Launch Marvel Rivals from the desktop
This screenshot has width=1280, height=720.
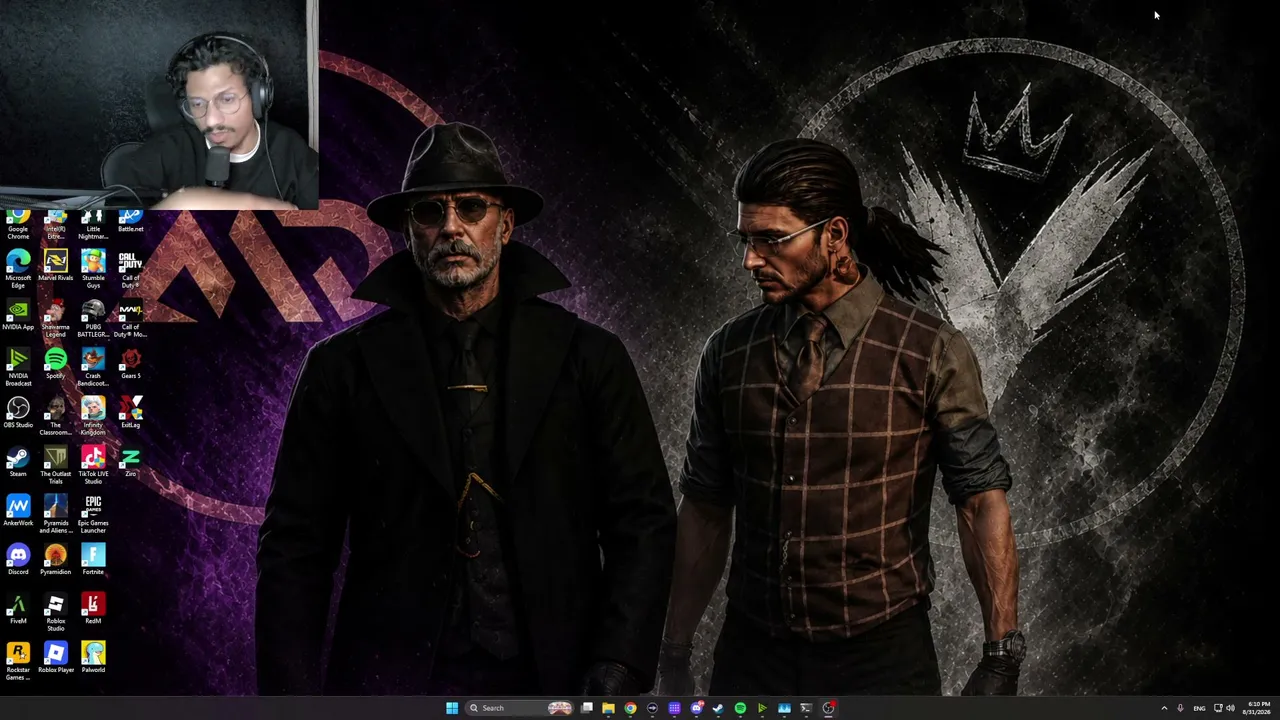55,265
